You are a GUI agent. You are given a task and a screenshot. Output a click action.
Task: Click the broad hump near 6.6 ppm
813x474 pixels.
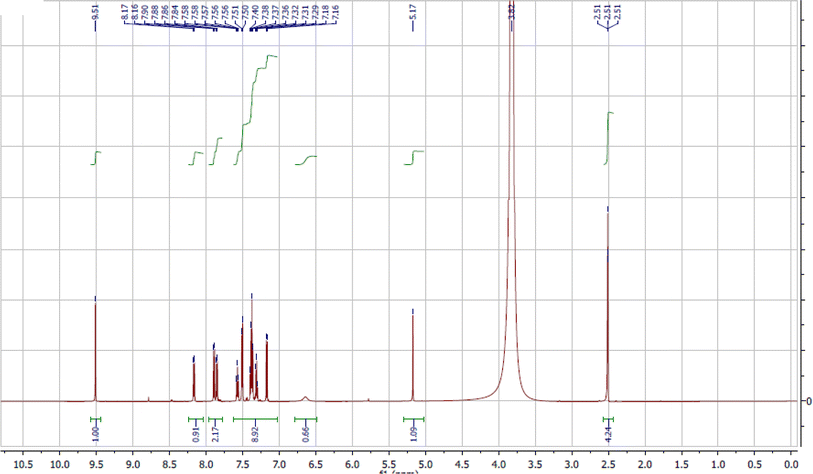pos(305,398)
